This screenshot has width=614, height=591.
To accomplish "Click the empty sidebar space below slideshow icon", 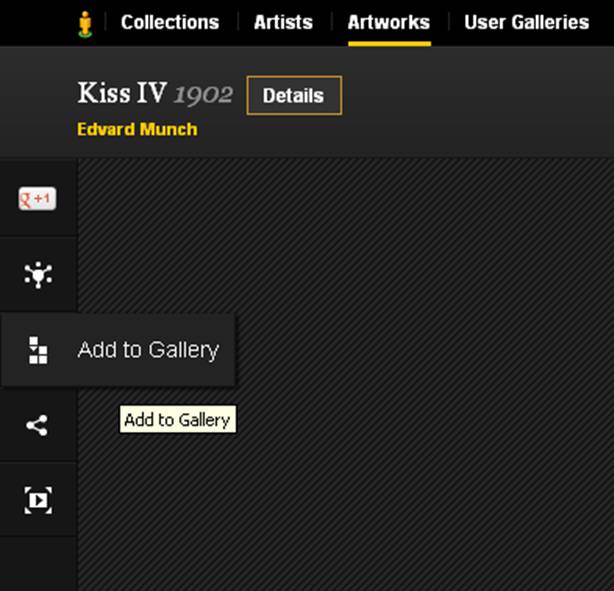I will [x=38, y=564].
